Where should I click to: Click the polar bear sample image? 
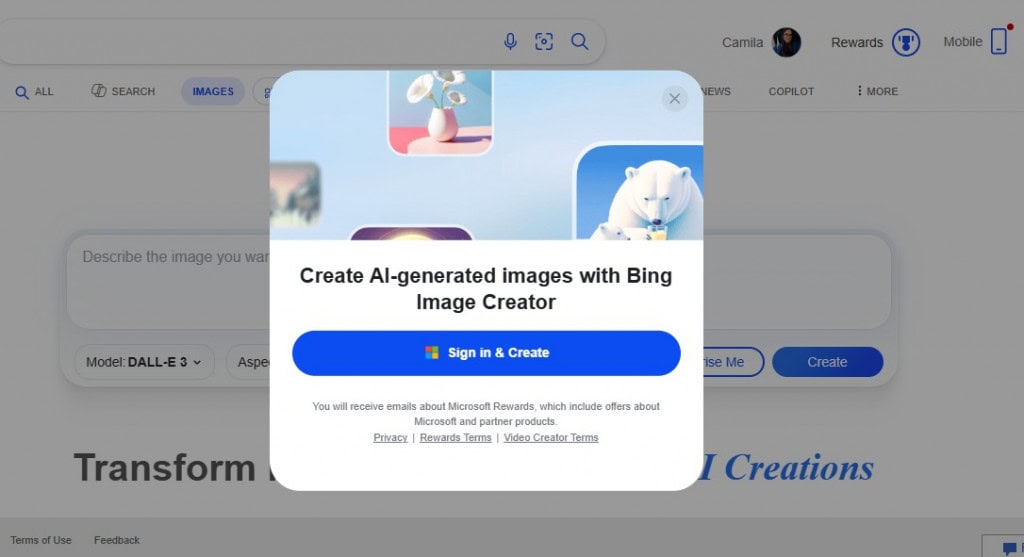(x=639, y=192)
